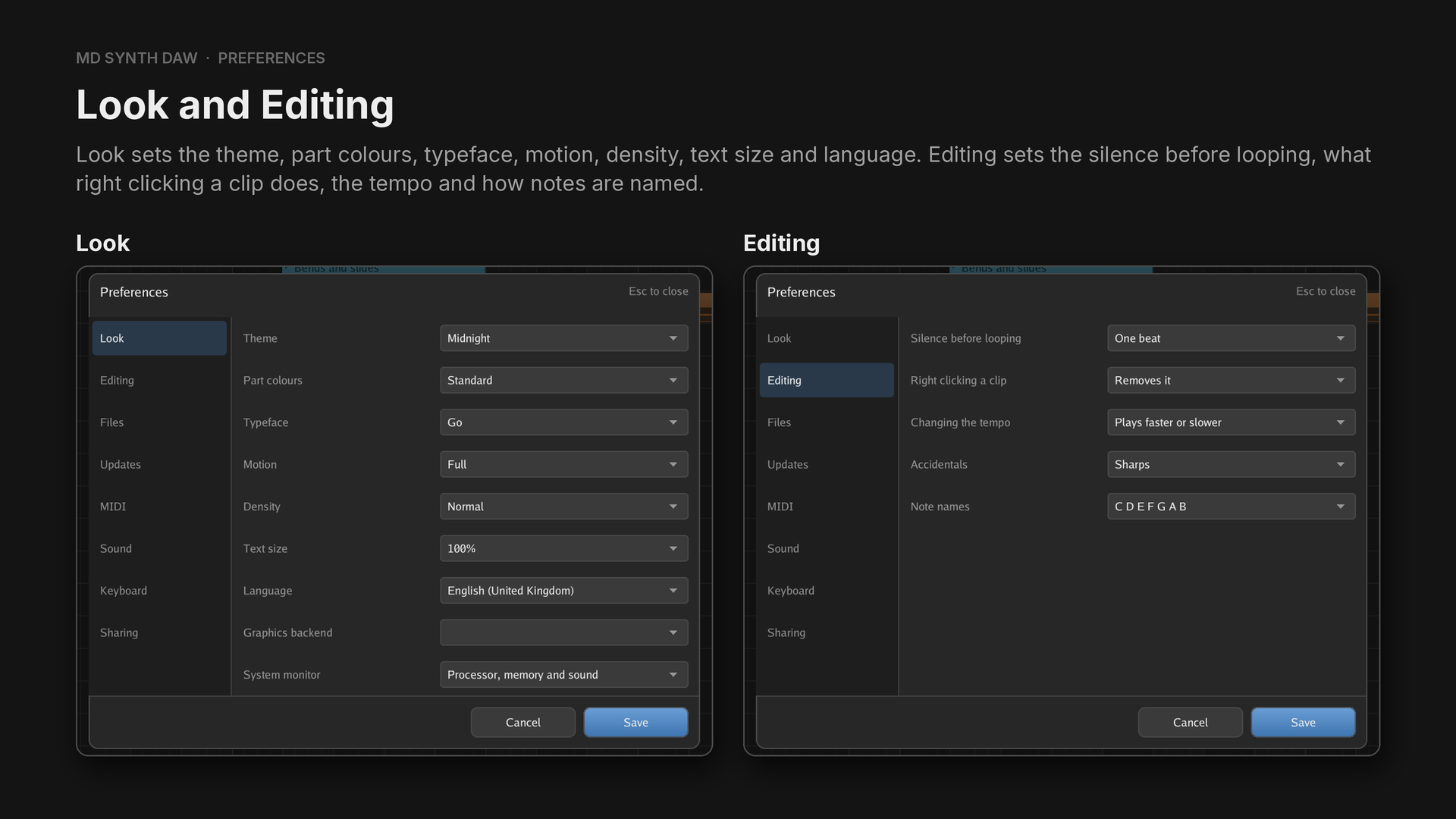Click the Typeface label

click(265, 422)
